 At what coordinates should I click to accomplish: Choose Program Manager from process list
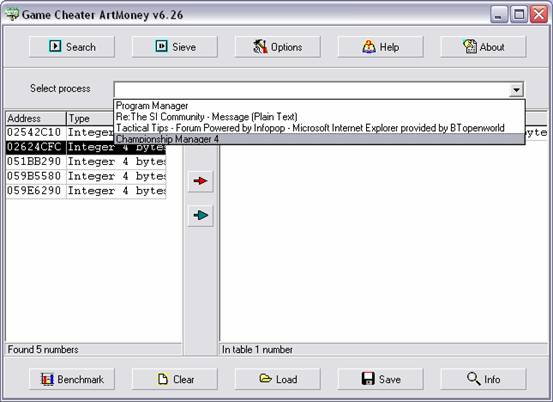click(320, 105)
